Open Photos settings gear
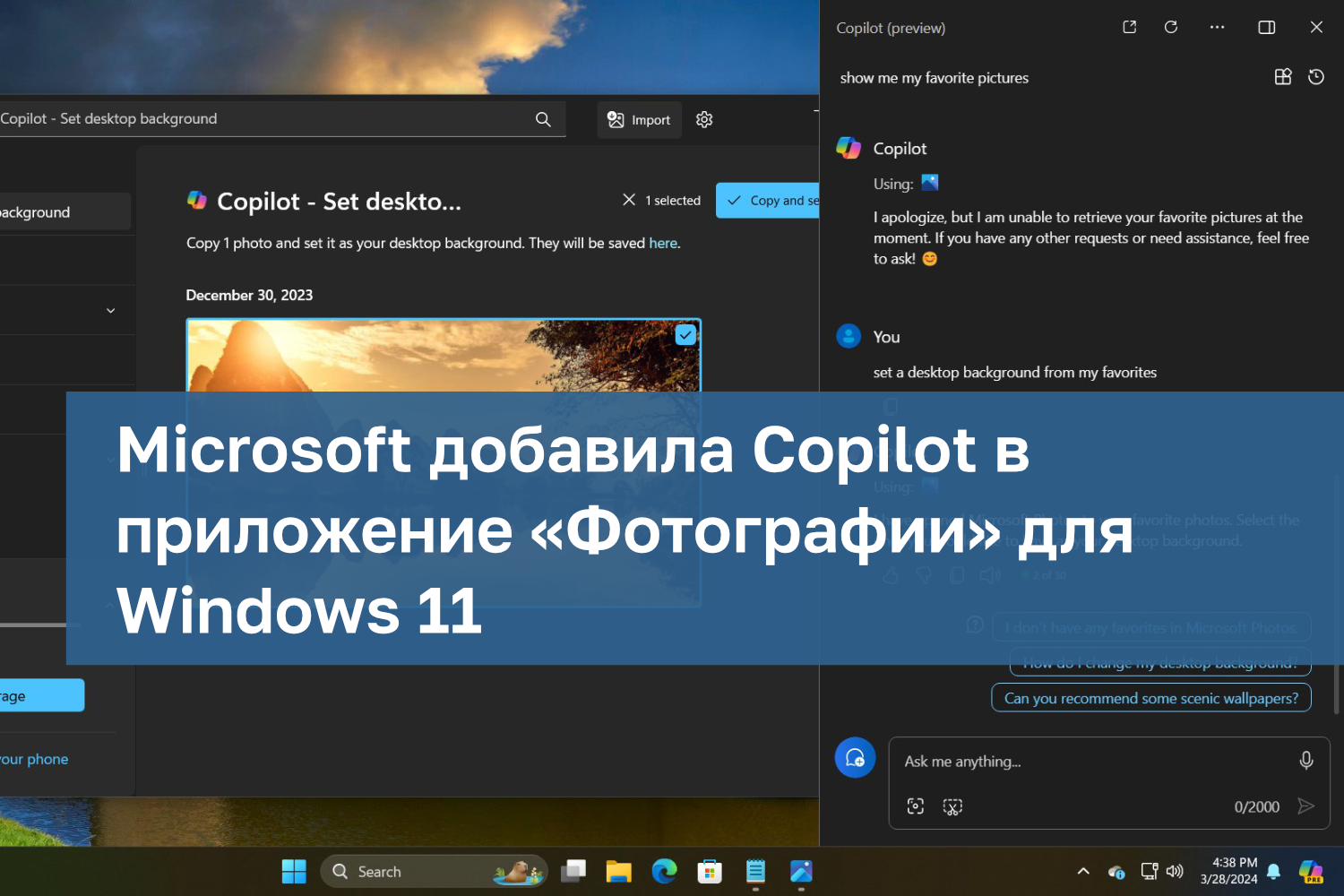This screenshot has width=1344, height=896. (x=704, y=119)
